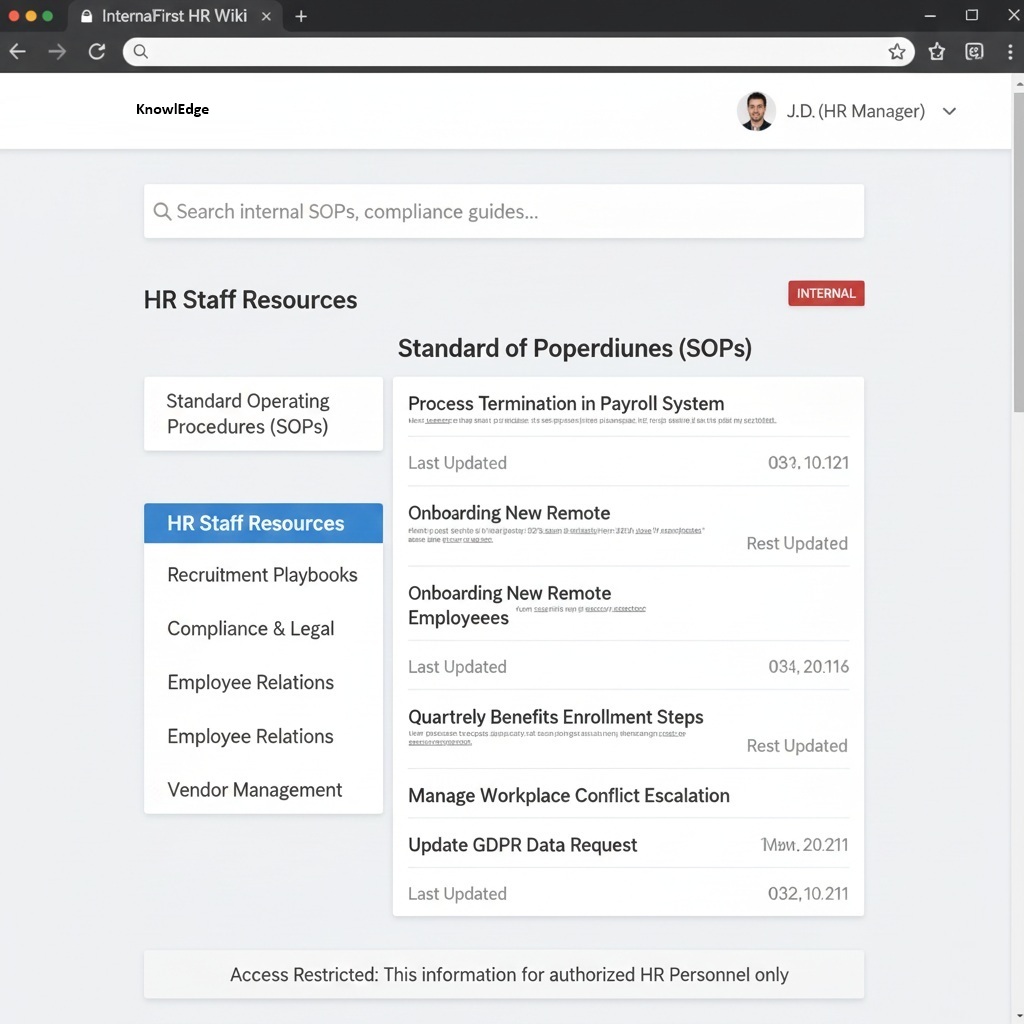Click the favorites star icon in toolbar
The width and height of the screenshot is (1024, 1024).
click(937, 52)
